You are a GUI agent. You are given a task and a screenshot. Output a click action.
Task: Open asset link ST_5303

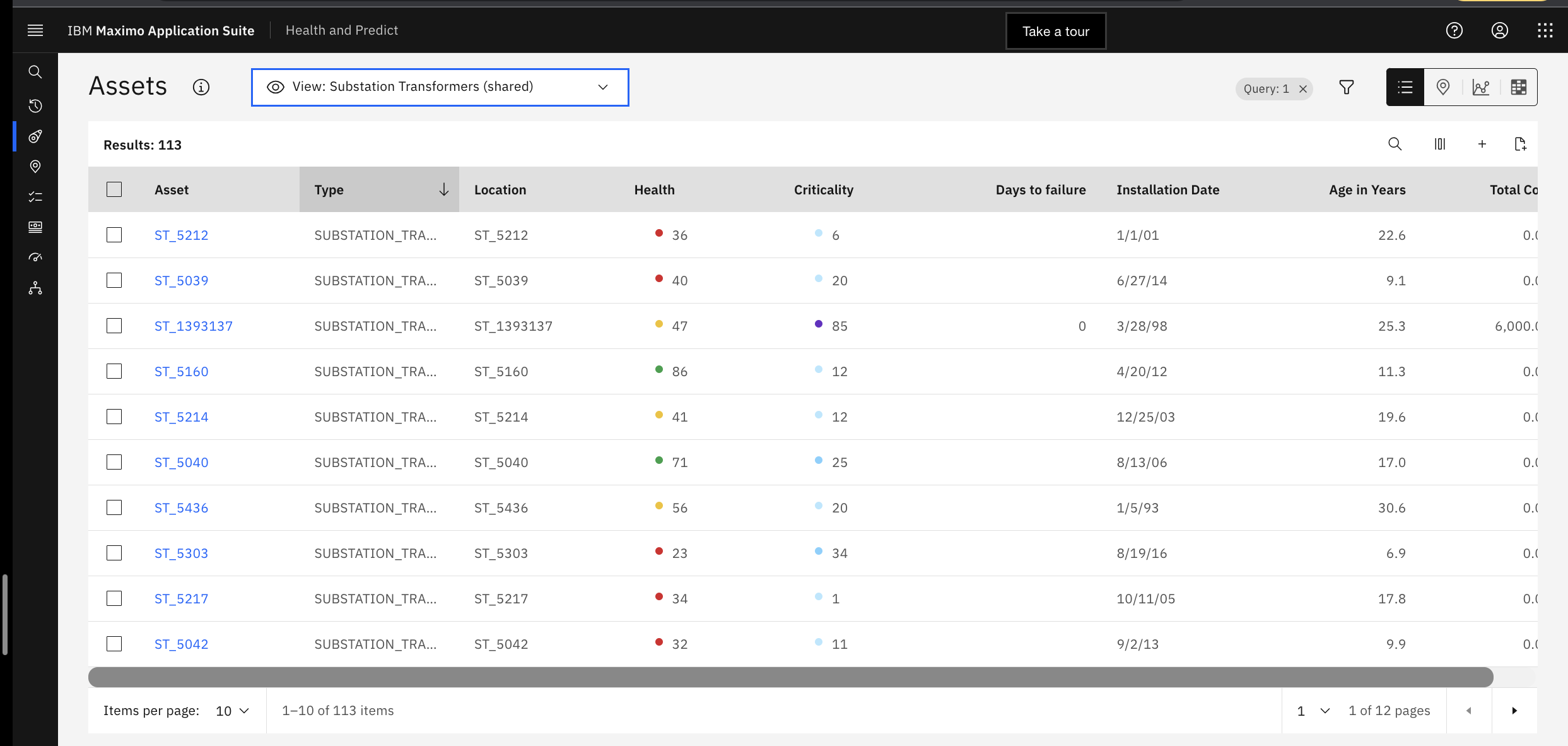[x=181, y=553]
